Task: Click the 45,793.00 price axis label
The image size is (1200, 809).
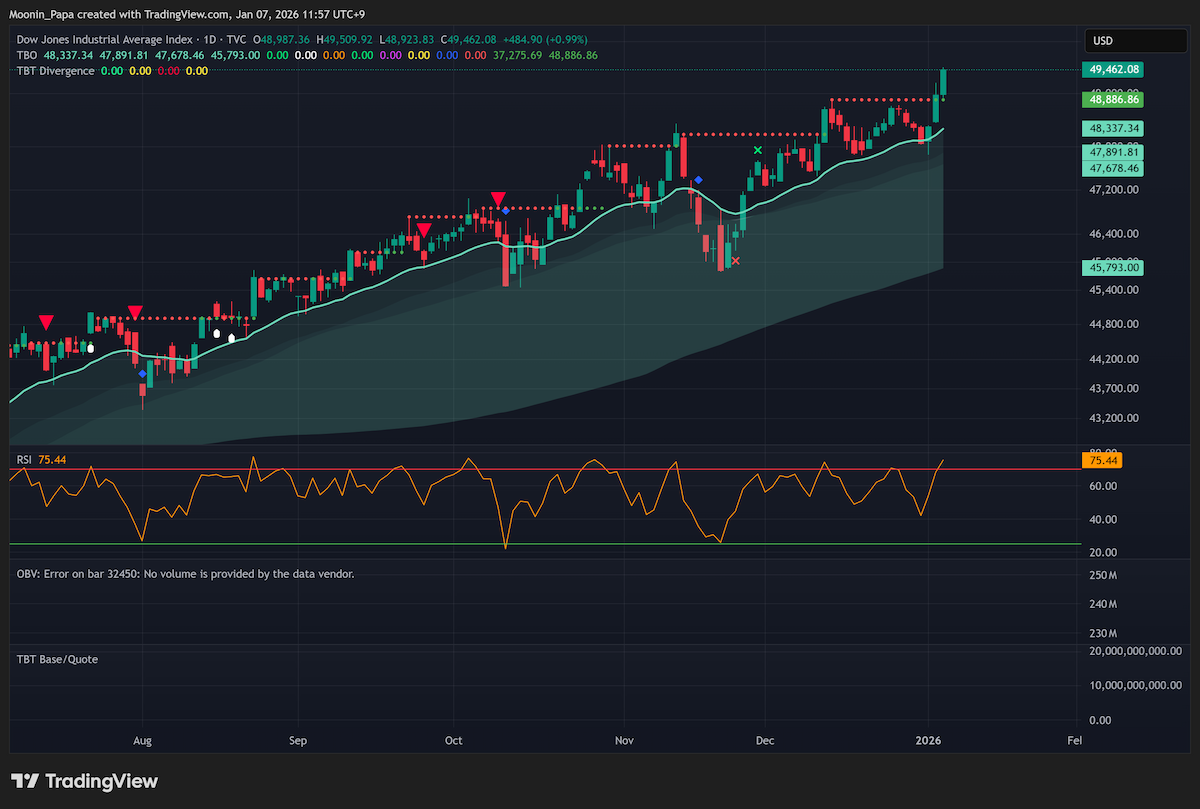Action: (x=1115, y=268)
